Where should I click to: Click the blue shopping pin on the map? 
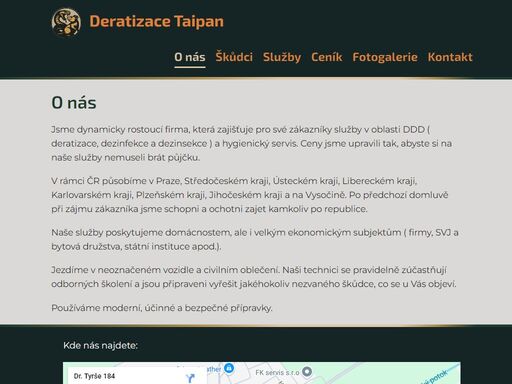tap(229, 368)
